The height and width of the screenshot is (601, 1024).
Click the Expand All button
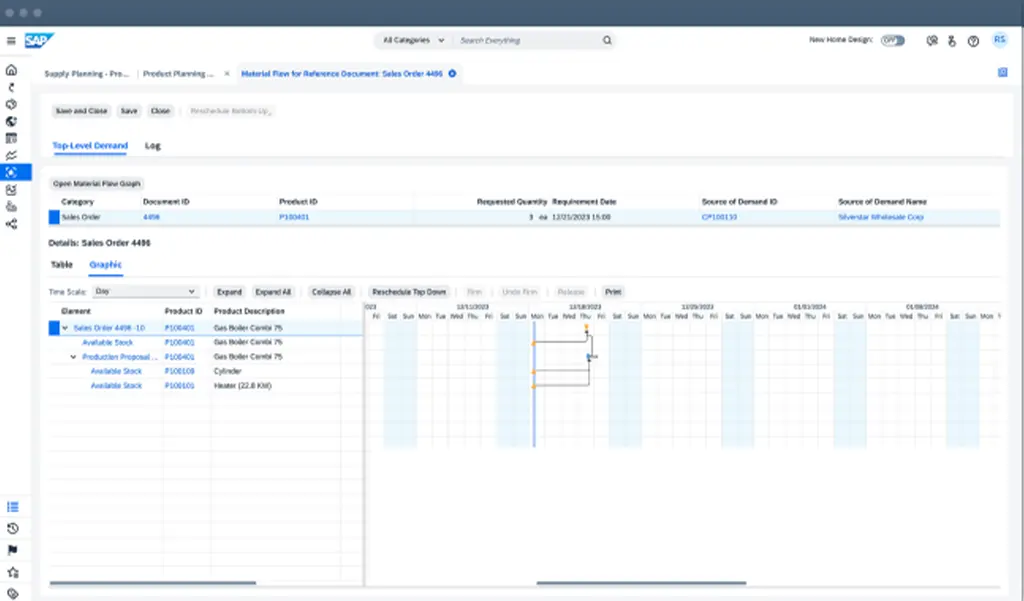point(273,292)
